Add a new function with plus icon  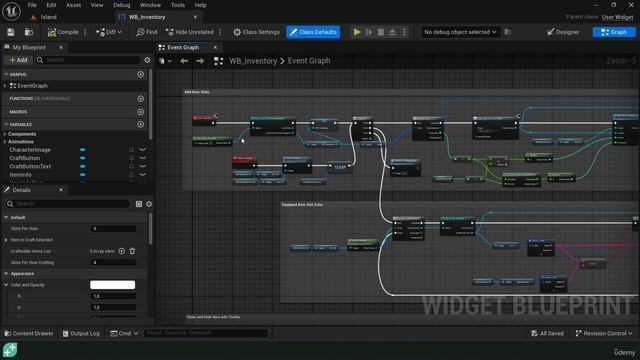click(x=140, y=98)
